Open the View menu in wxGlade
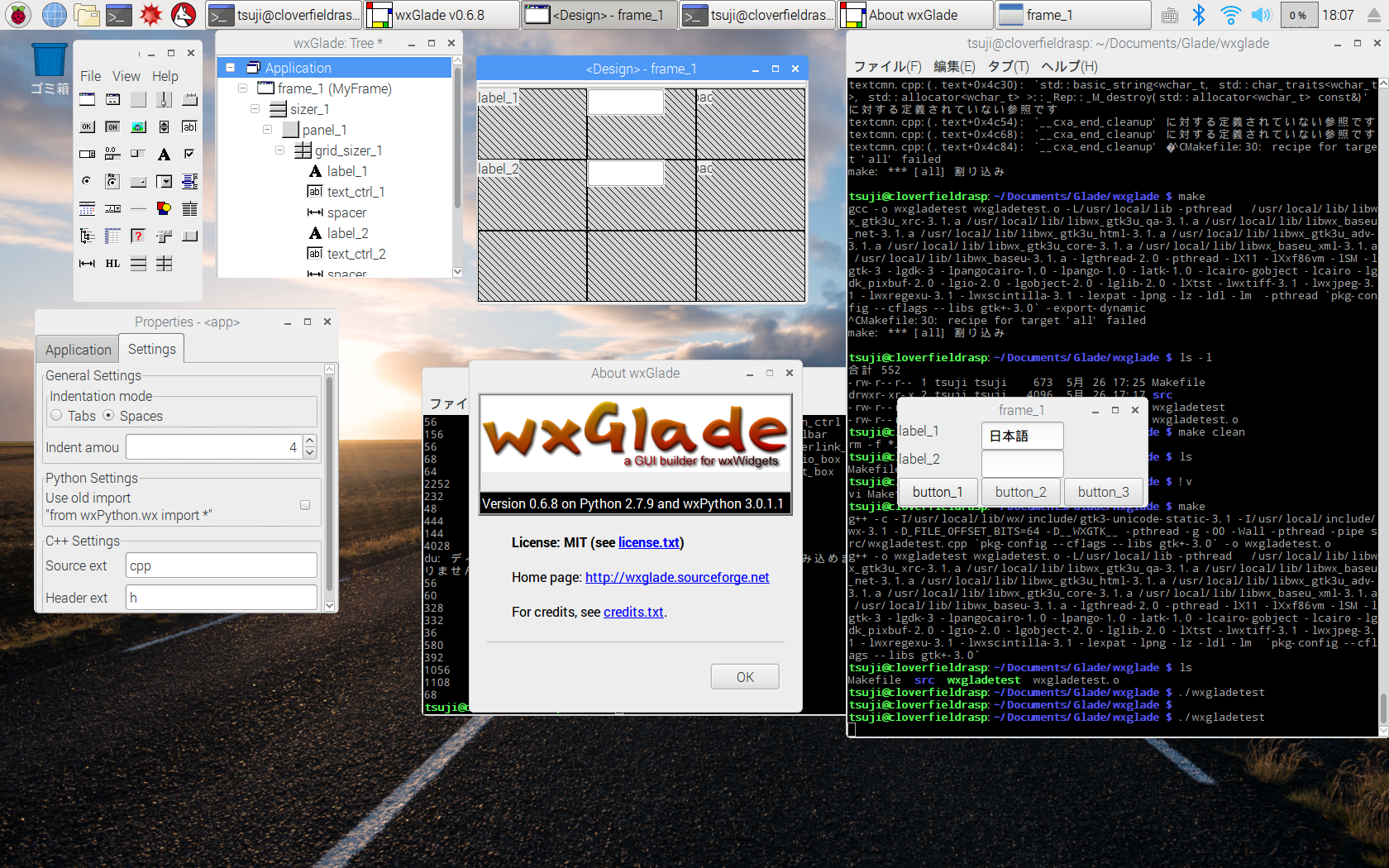The height and width of the screenshot is (868, 1389). pos(126,76)
